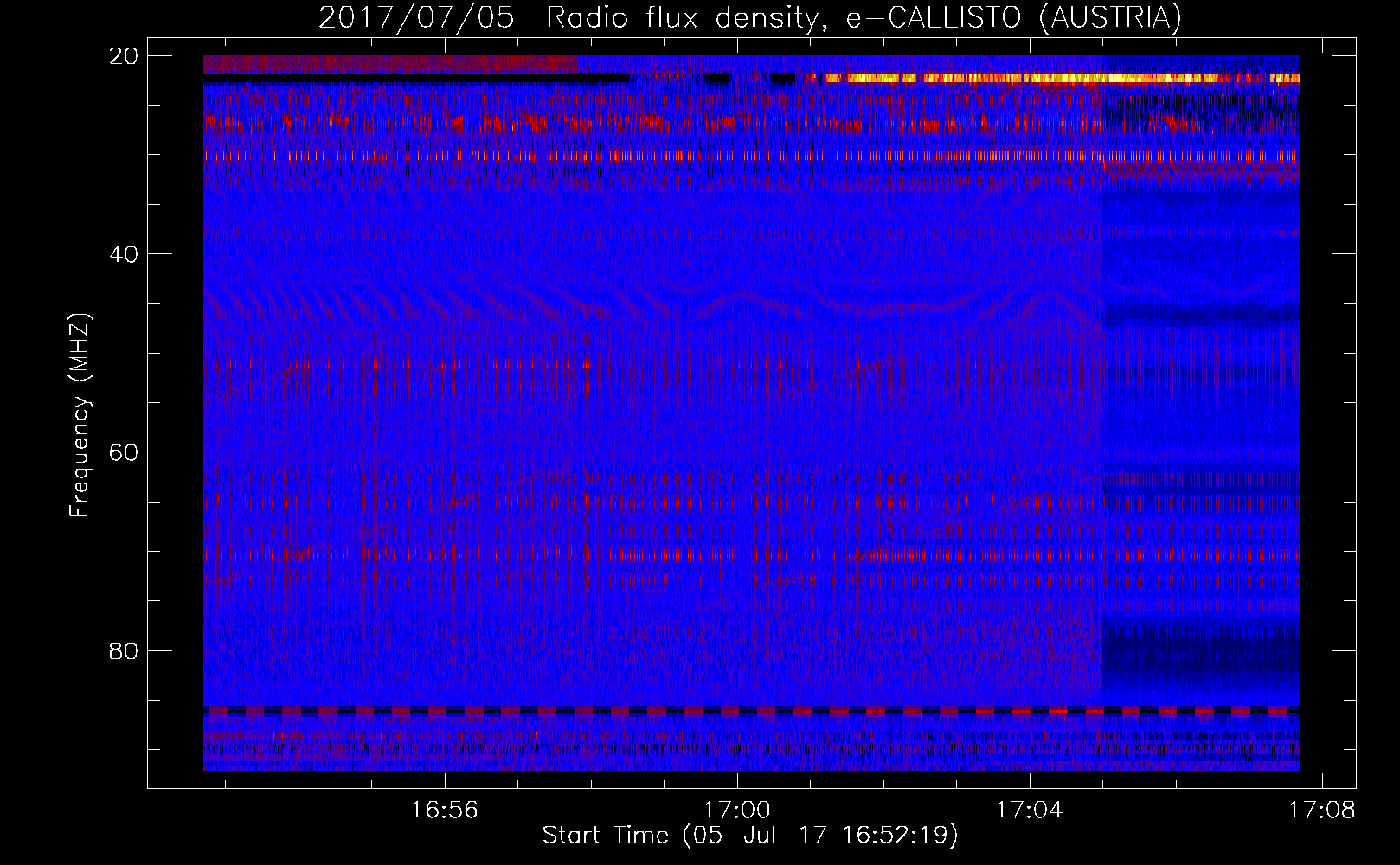1400x865 pixels.
Task: Click the date "2017/07/05" in the title
Action: tap(417, 17)
